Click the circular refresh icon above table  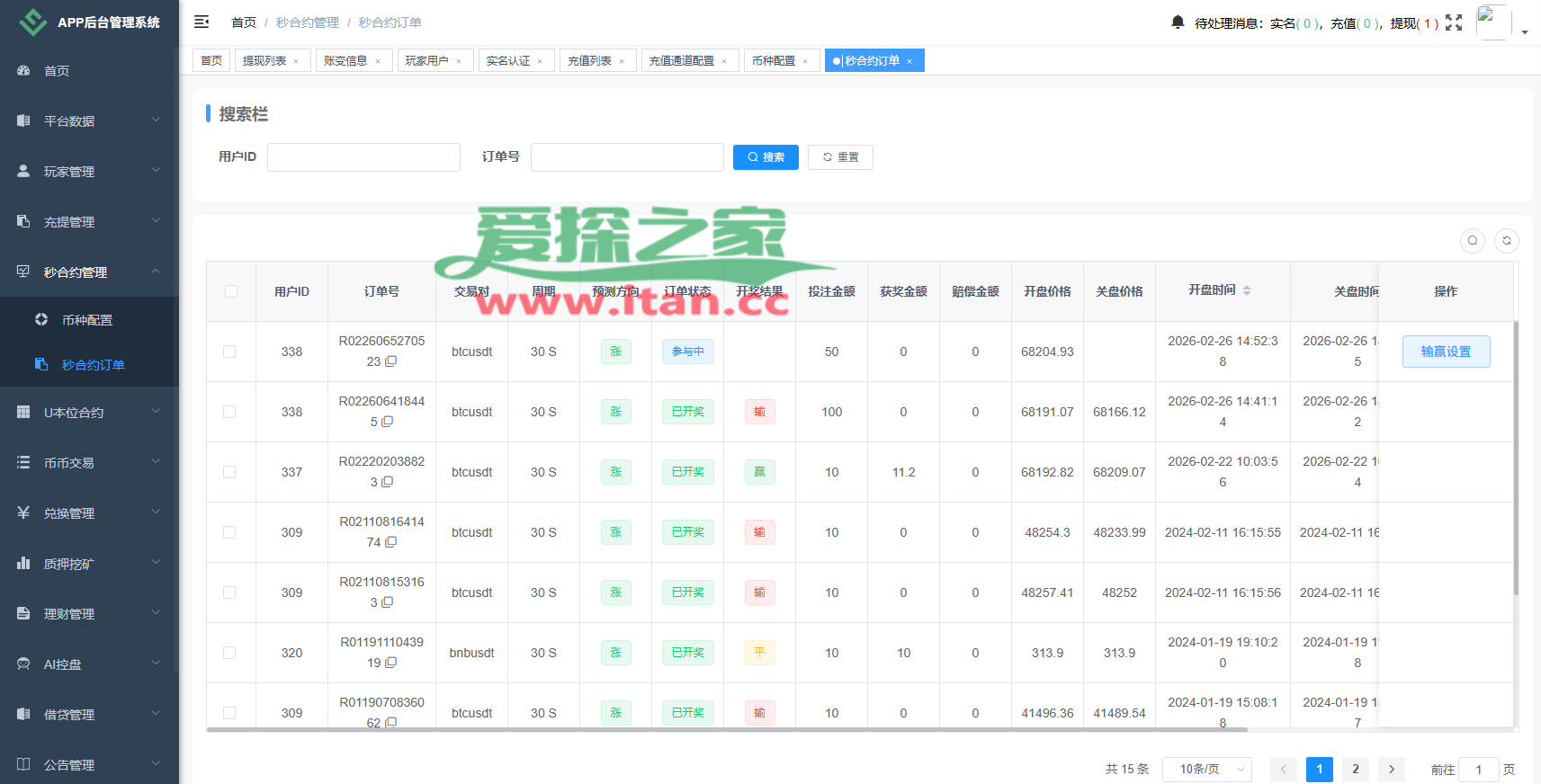tap(1507, 241)
